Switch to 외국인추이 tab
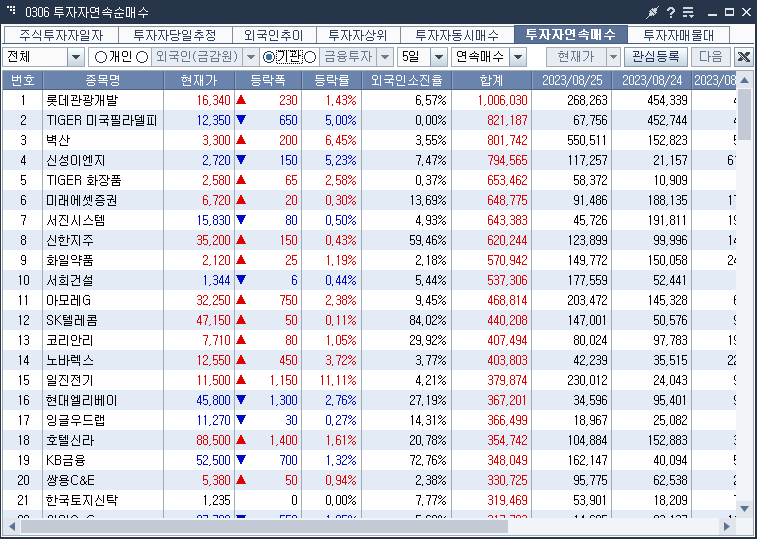This screenshot has height=539, width=757. pyautogui.click(x=274, y=35)
